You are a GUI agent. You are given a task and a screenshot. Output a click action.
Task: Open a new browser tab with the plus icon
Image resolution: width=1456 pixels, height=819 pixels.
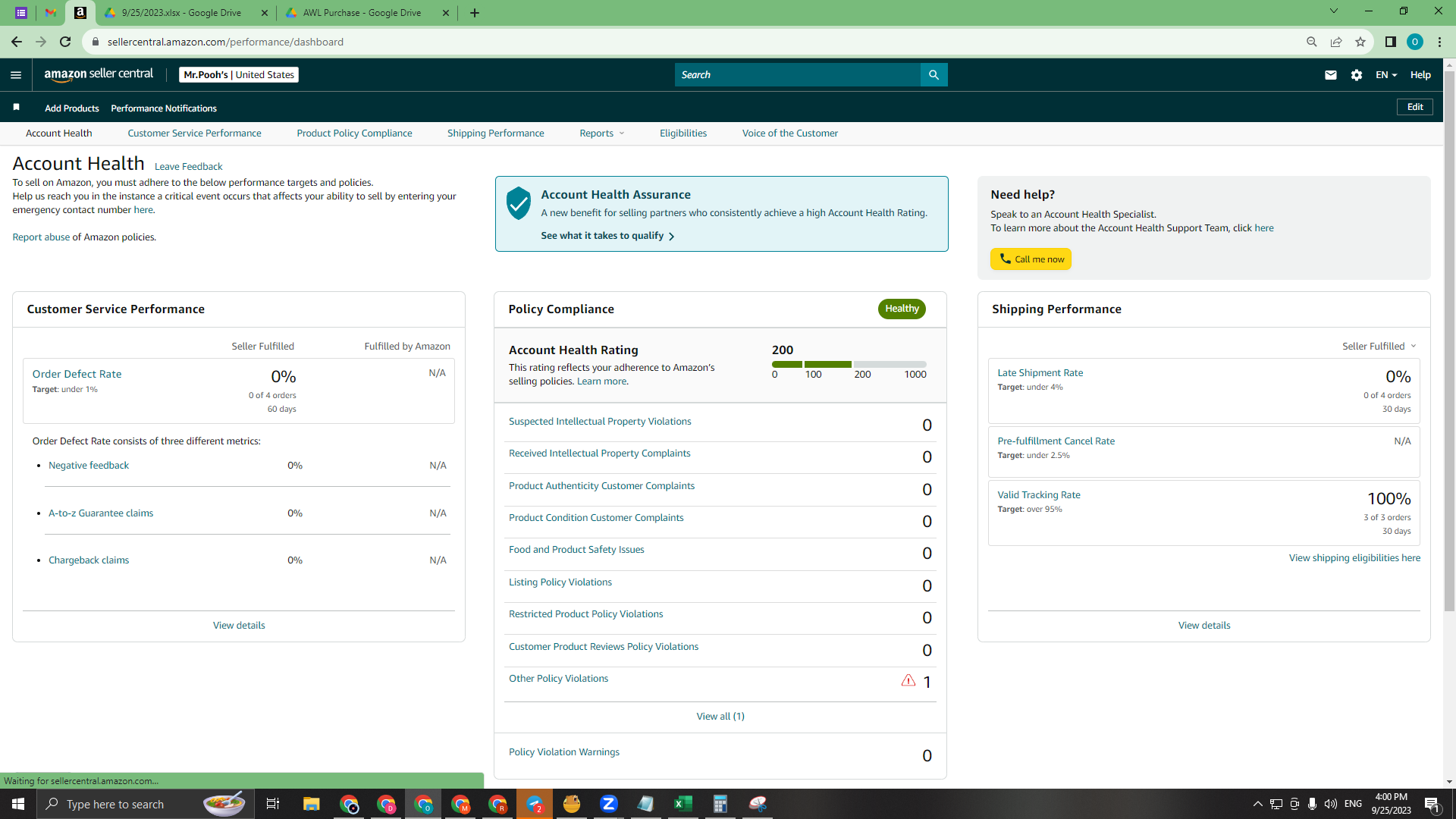(x=475, y=13)
